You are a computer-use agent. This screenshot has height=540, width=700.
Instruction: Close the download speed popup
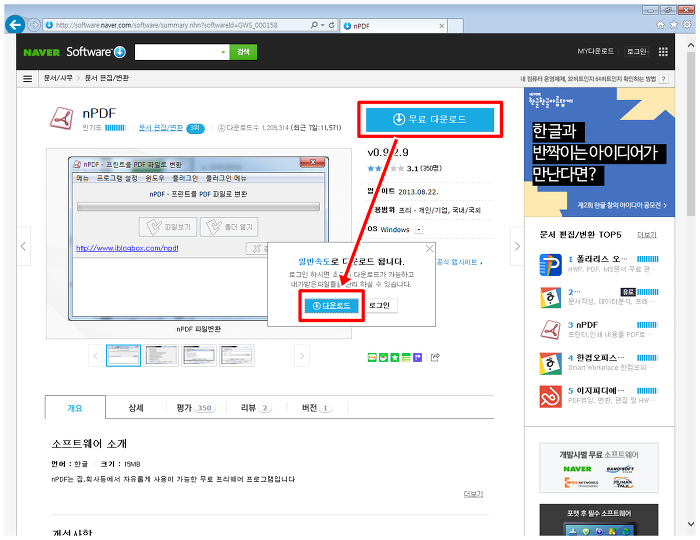(429, 249)
